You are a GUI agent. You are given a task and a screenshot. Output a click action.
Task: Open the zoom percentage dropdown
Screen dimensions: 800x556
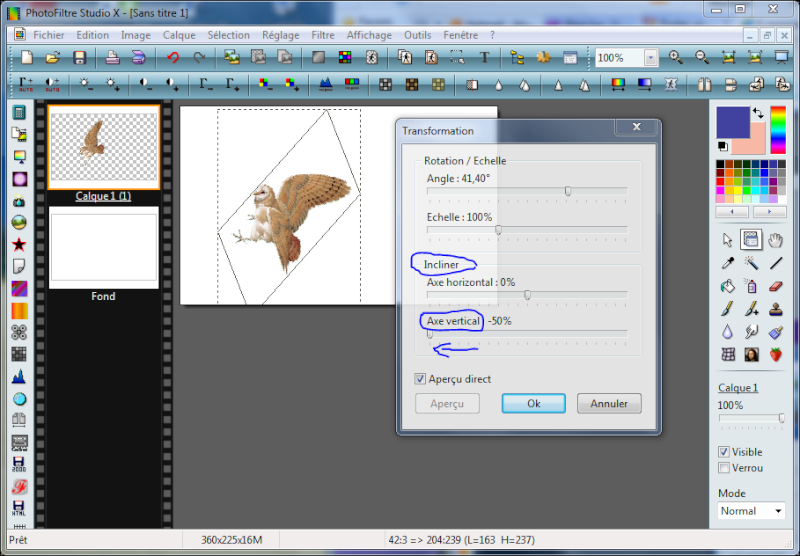pyautogui.click(x=651, y=58)
